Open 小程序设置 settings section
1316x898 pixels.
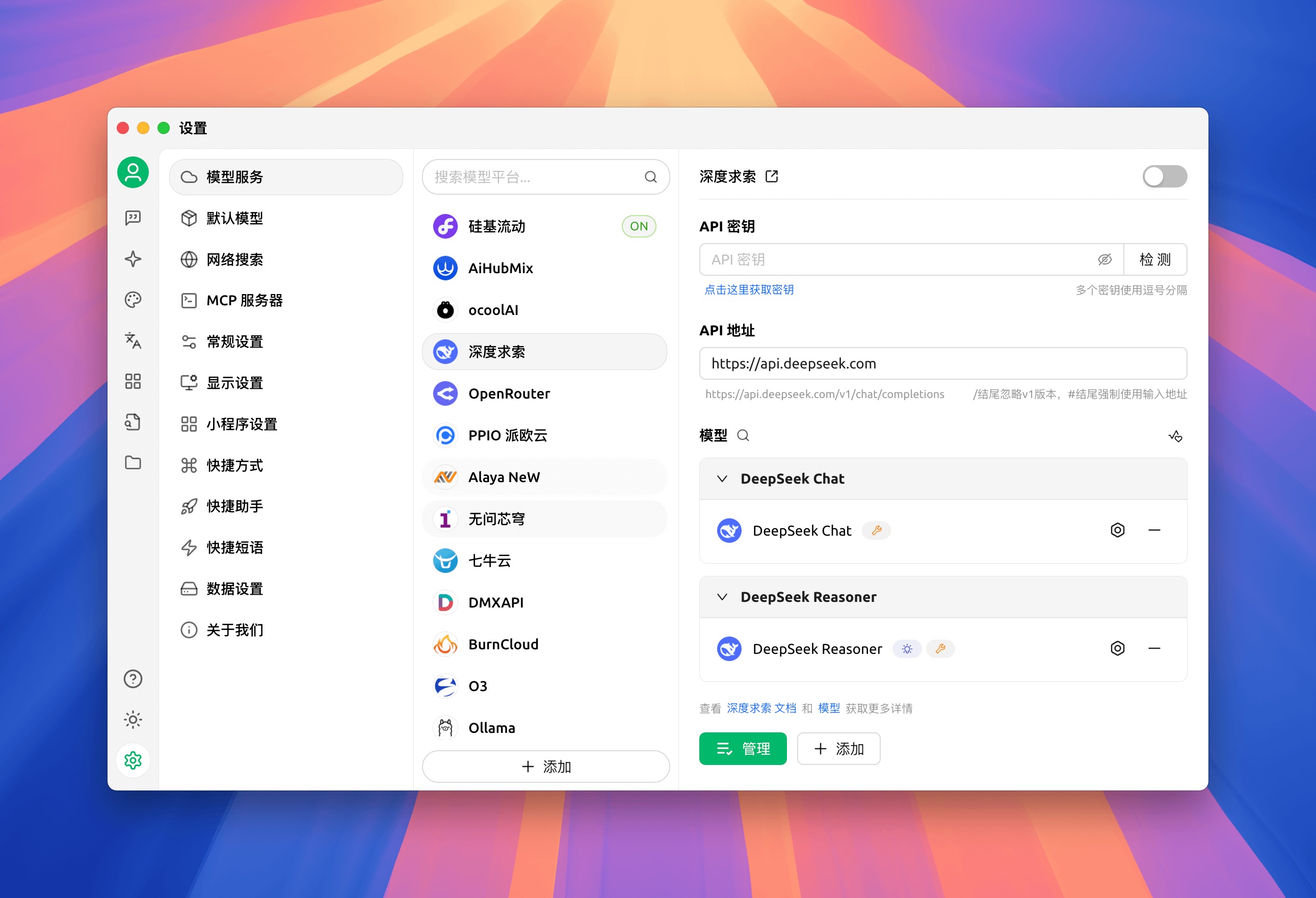pyautogui.click(x=286, y=424)
